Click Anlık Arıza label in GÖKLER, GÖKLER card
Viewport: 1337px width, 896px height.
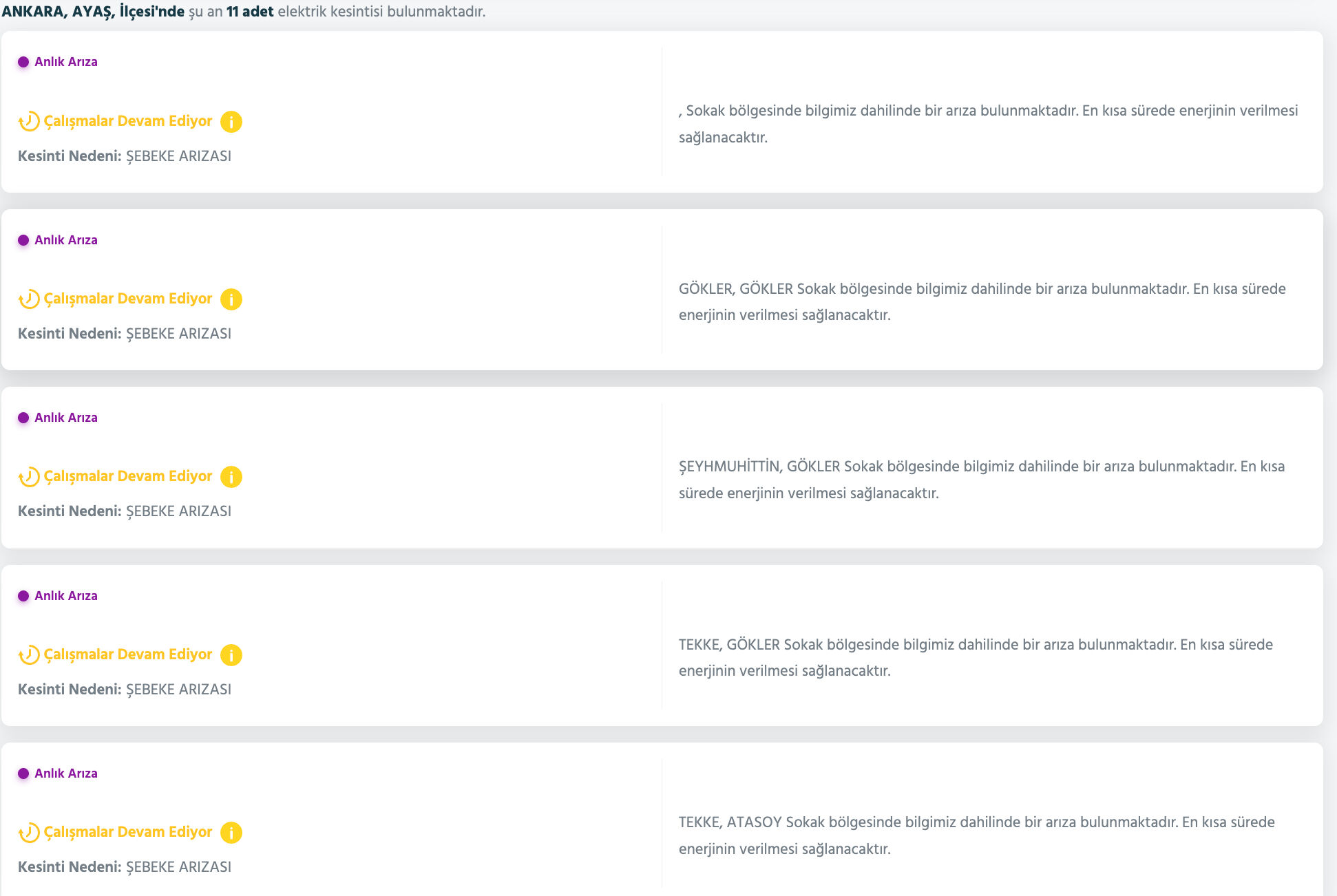click(x=66, y=240)
